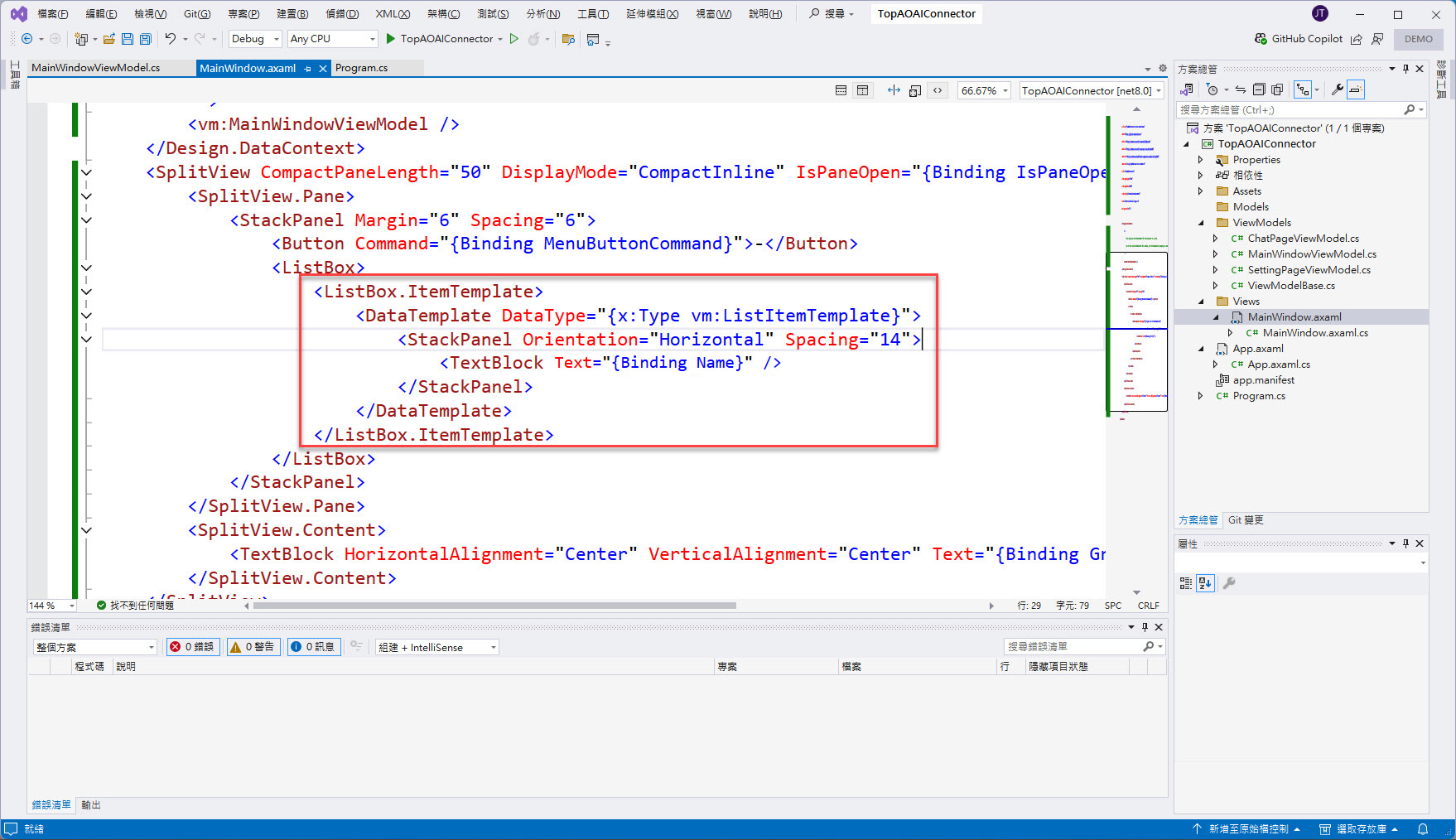
Task: Open the 偵錯(D) menu
Action: 342,14
